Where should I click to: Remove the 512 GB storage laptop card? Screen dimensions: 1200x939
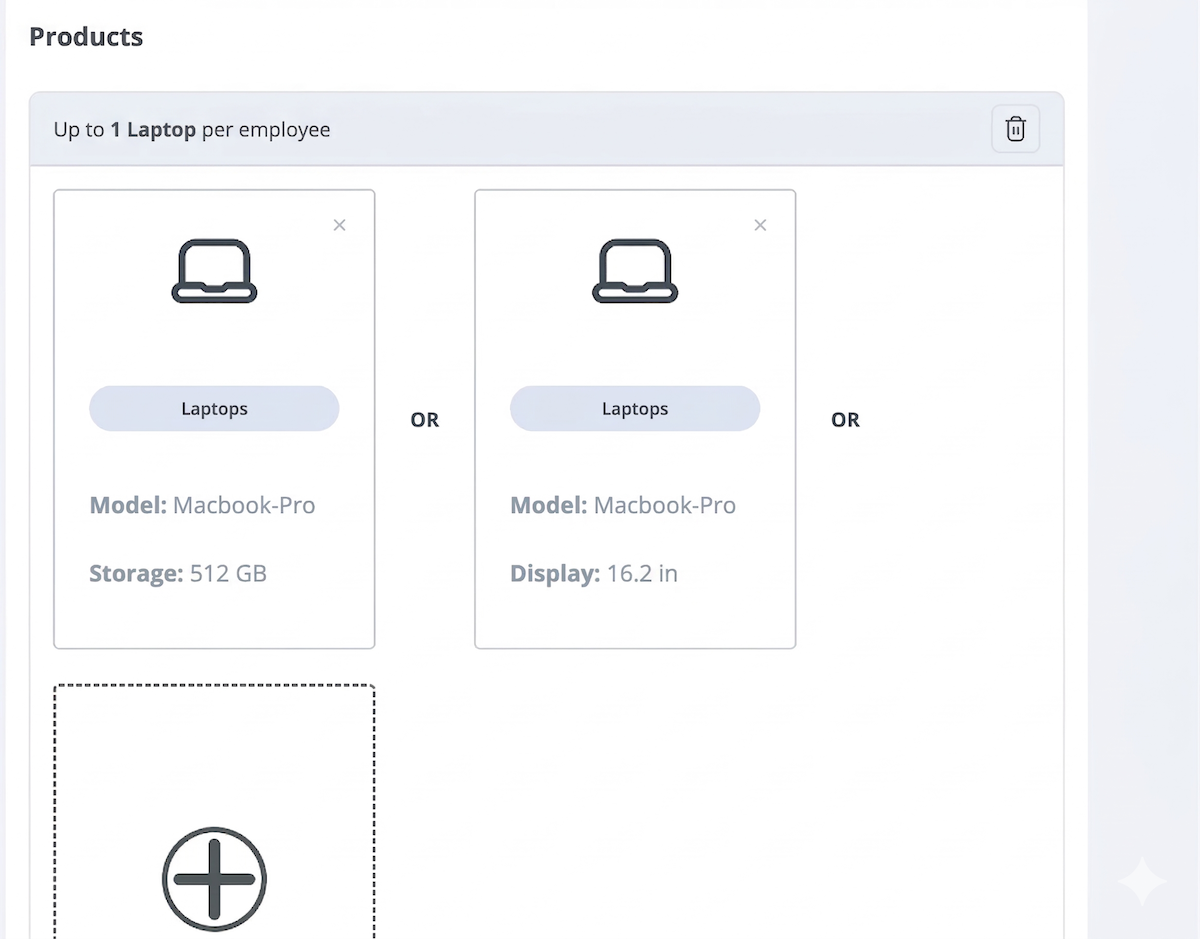(339, 225)
